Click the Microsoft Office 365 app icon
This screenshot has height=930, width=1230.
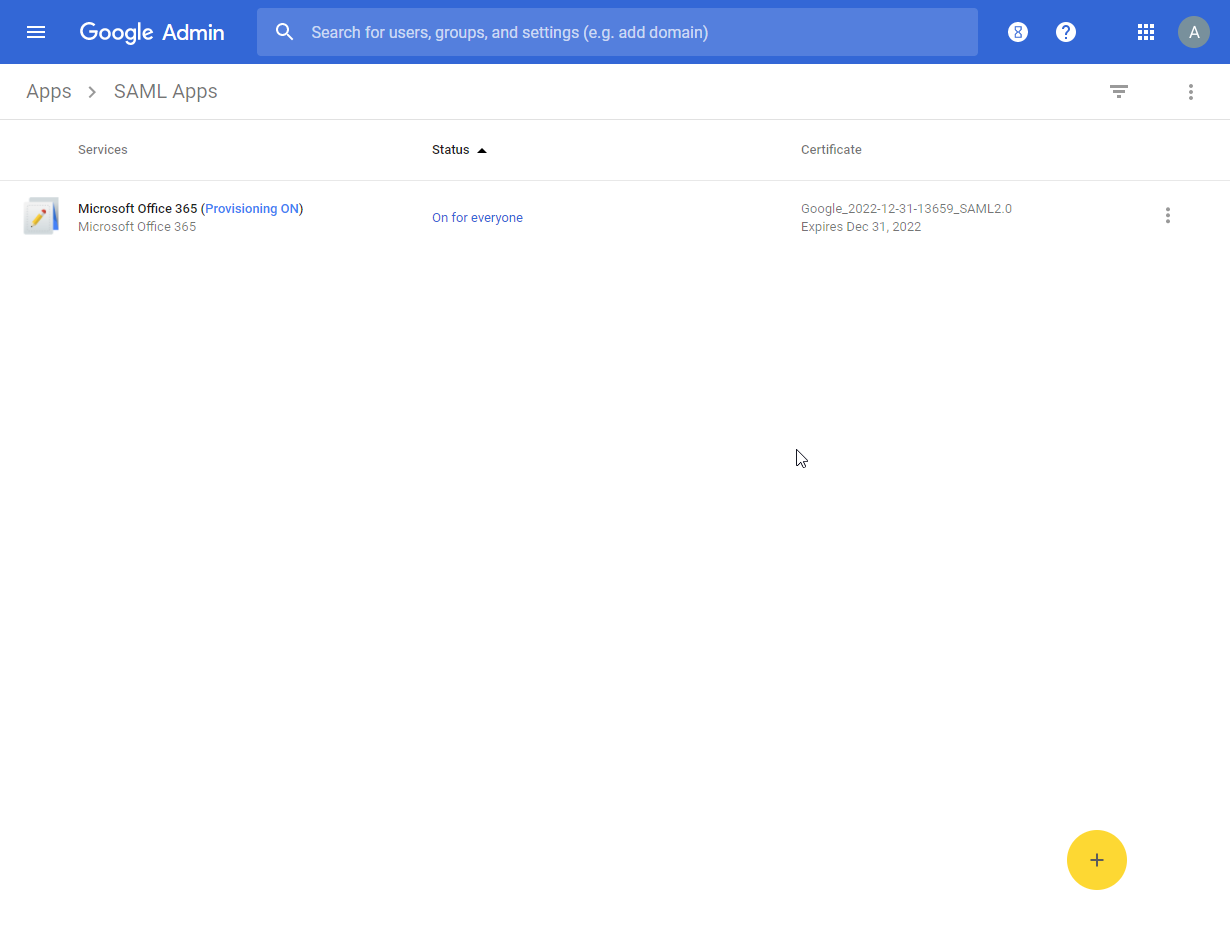point(41,216)
